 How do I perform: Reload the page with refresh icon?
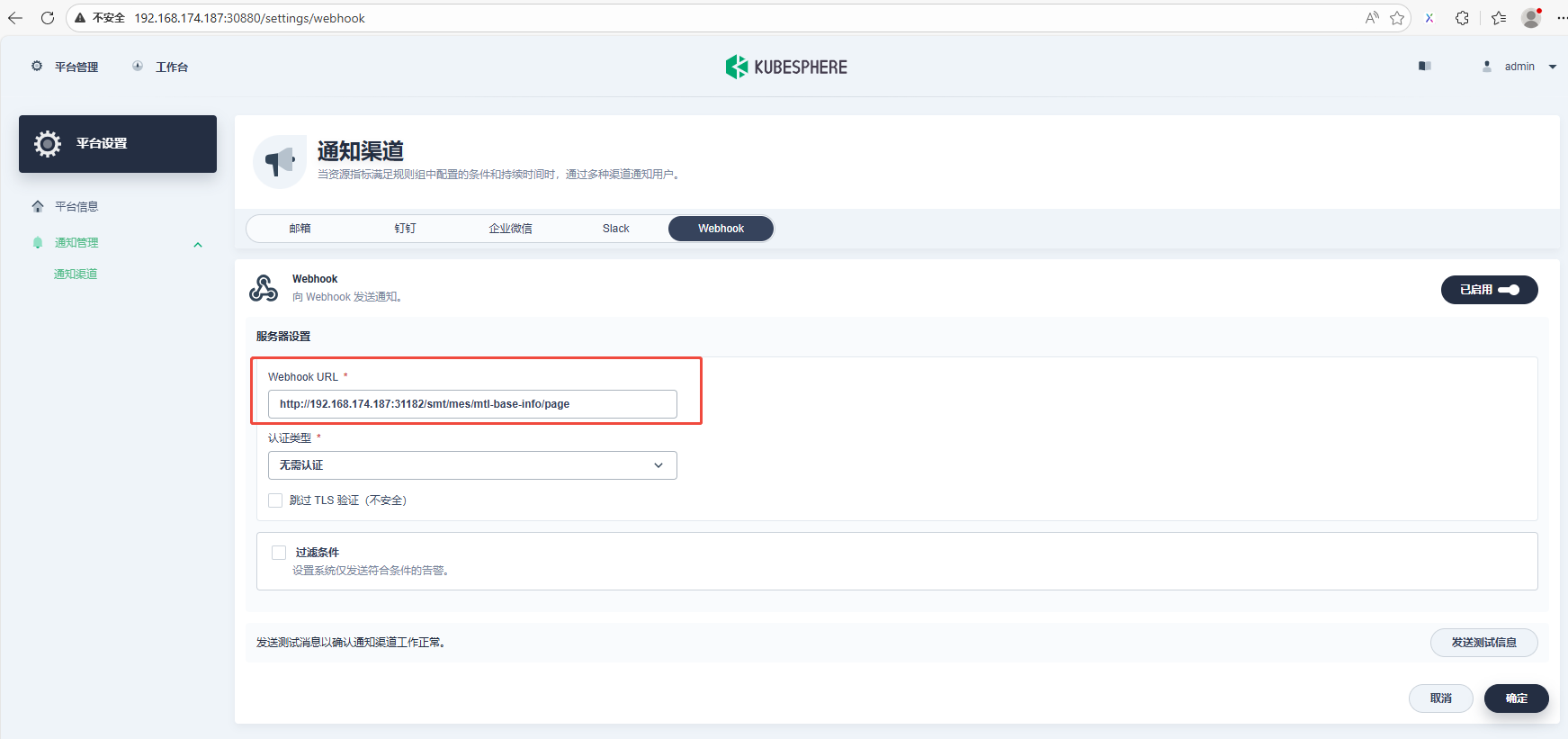coord(48,18)
